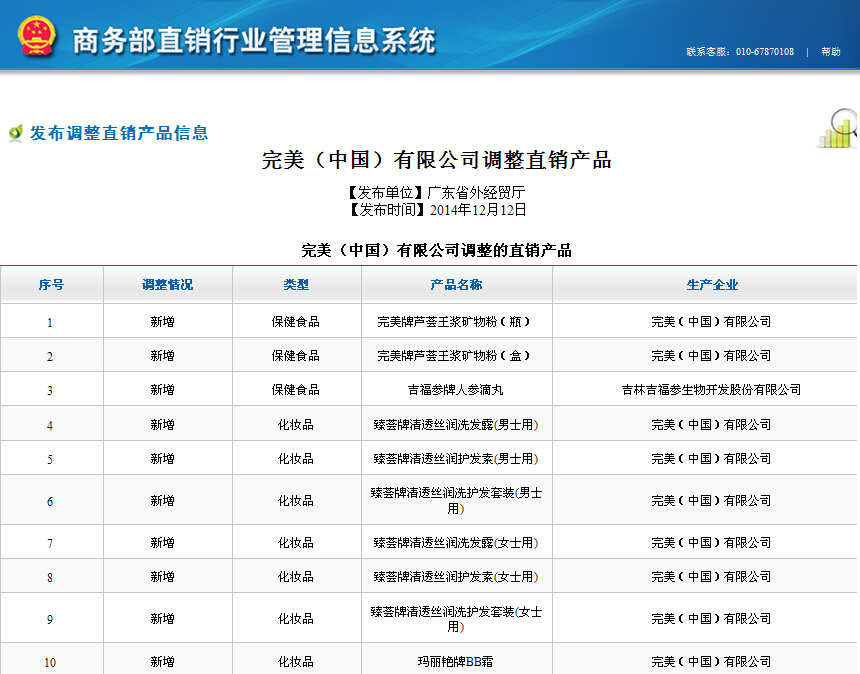This screenshot has height=674, width=860.
Task: Click 臻萃牌清透丝润洗发露(男士用) product name
Action: (x=455, y=425)
